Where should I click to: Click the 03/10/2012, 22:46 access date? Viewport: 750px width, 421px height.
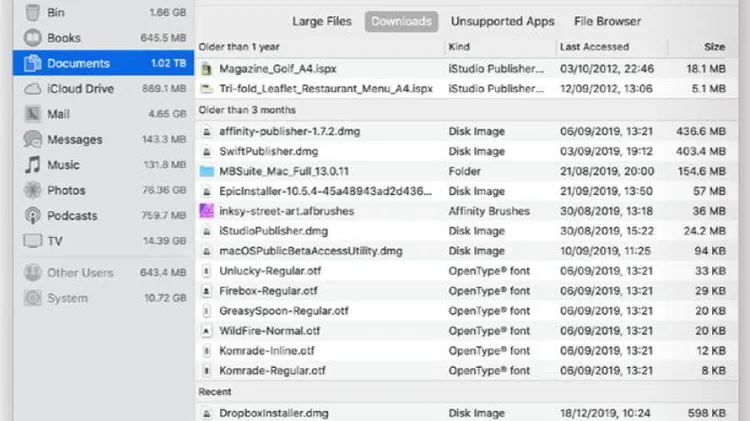[x=607, y=69]
